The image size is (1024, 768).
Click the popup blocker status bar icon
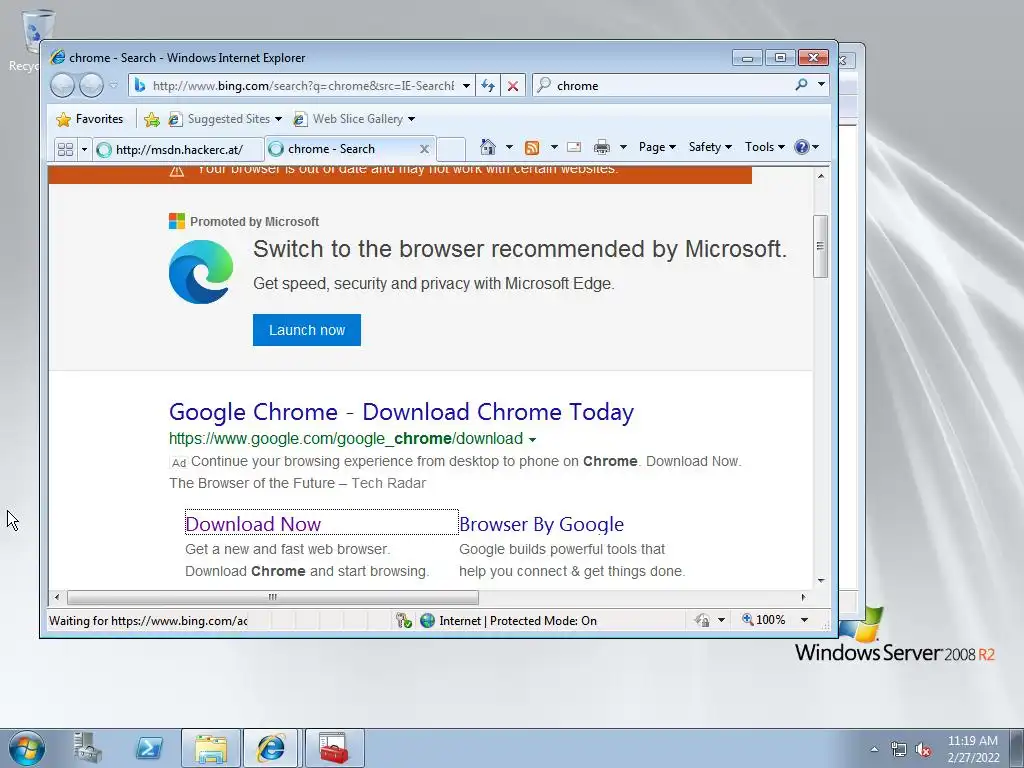[x=404, y=620]
